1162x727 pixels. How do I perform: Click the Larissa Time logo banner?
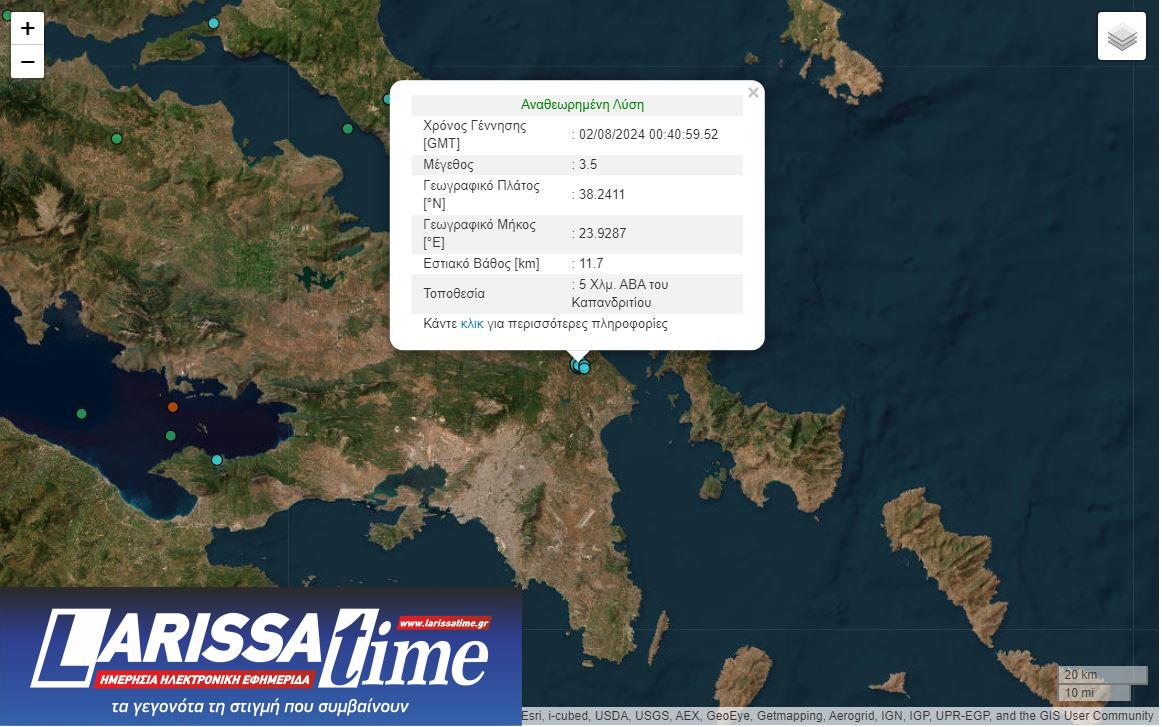click(260, 656)
